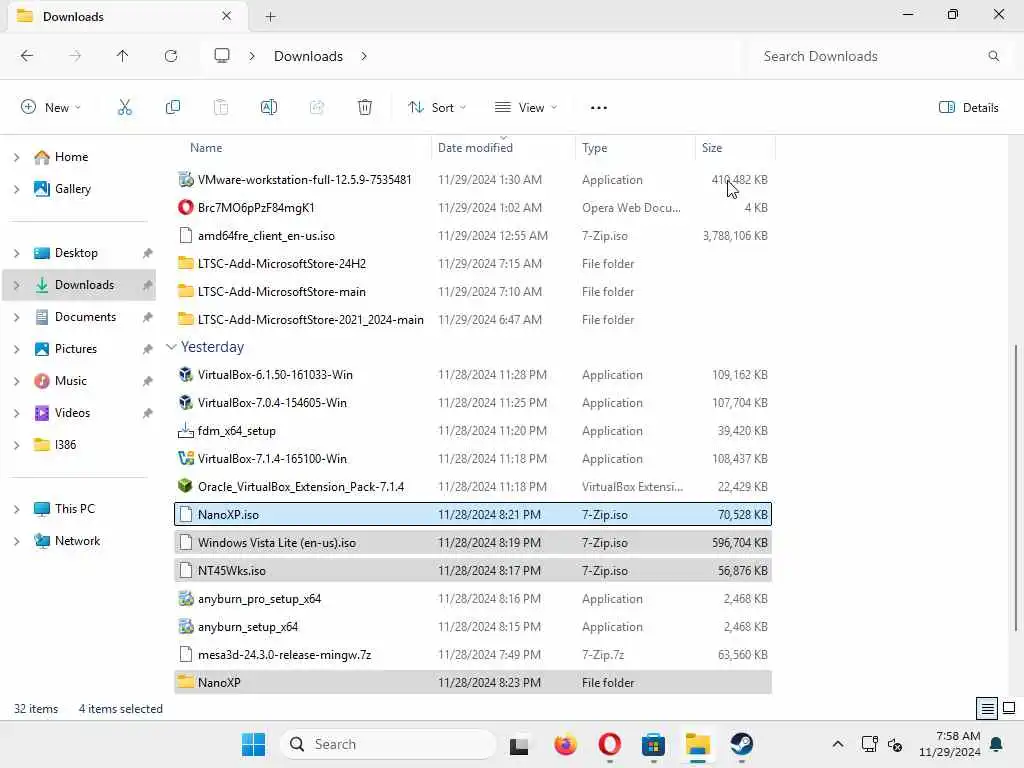This screenshot has height=768, width=1024.
Task: Click Downloads in the address breadcrumb
Action: click(308, 56)
